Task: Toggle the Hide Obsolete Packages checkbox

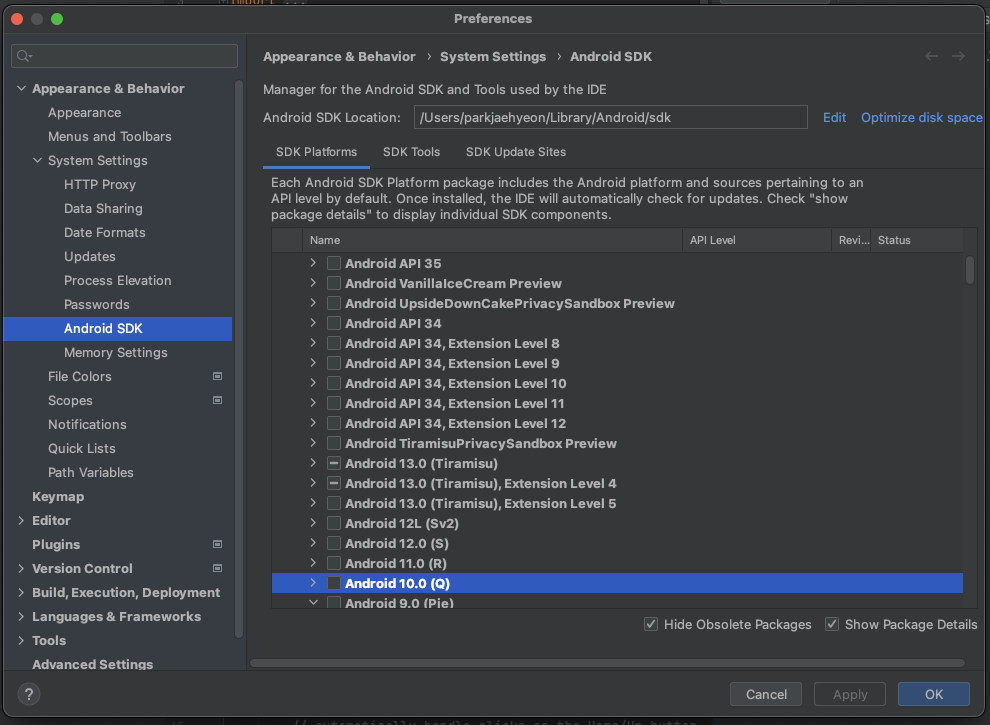Action: pos(652,624)
